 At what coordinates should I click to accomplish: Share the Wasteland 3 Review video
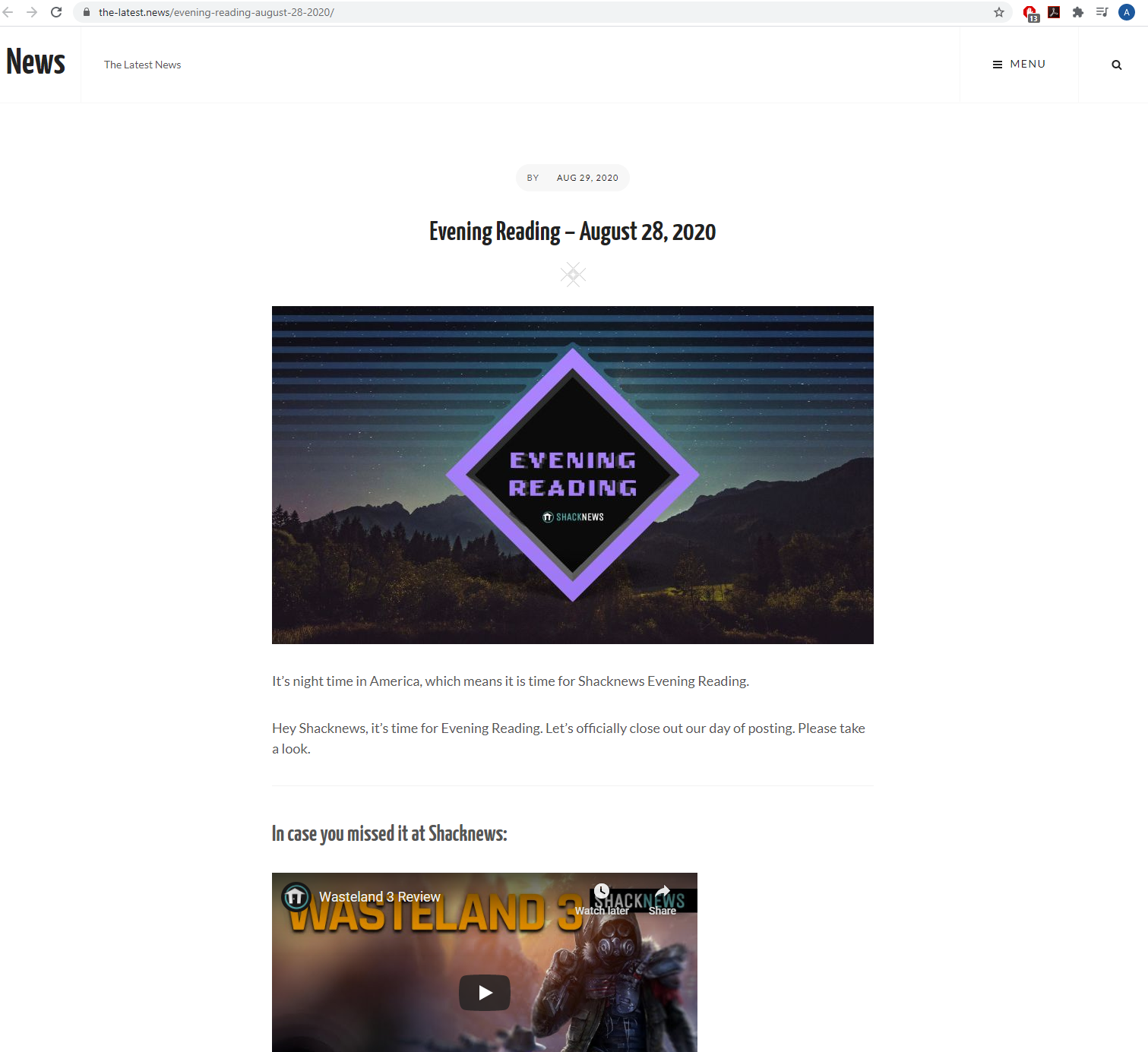663,900
